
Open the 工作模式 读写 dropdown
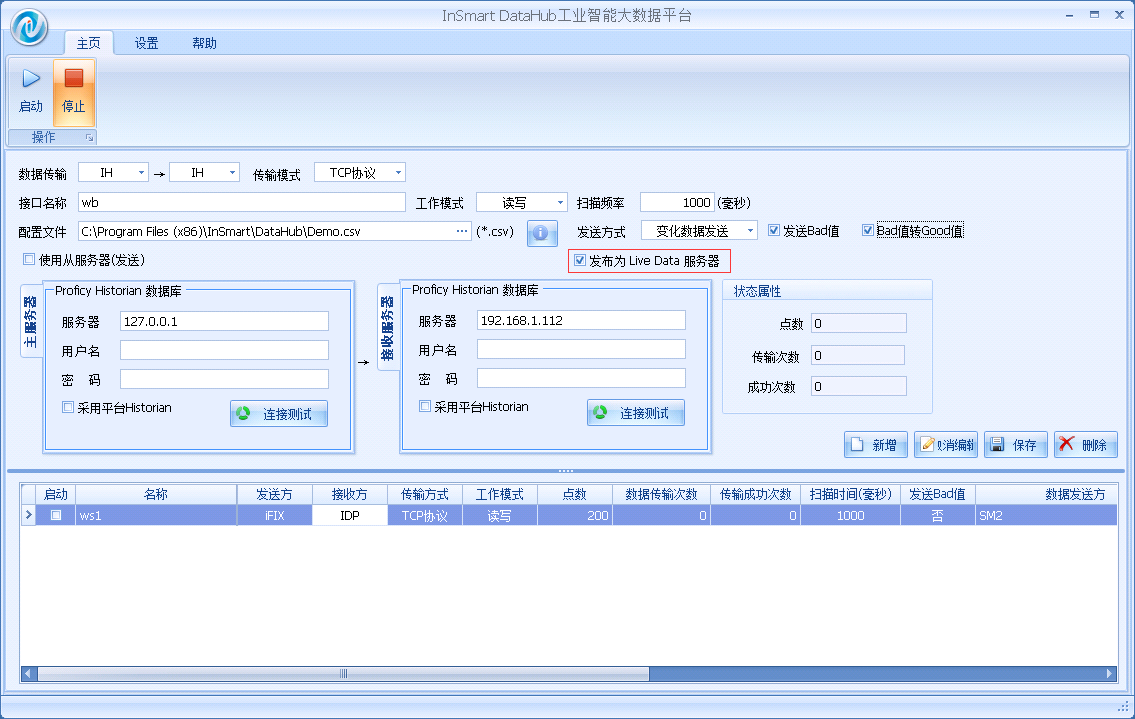point(560,203)
